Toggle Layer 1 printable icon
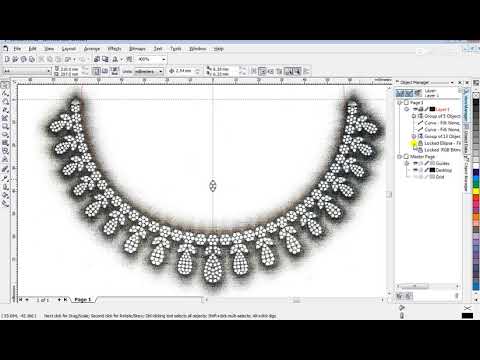Image resolution: width=480 pixels, height=360 pixels. click(x=421, y=109)
